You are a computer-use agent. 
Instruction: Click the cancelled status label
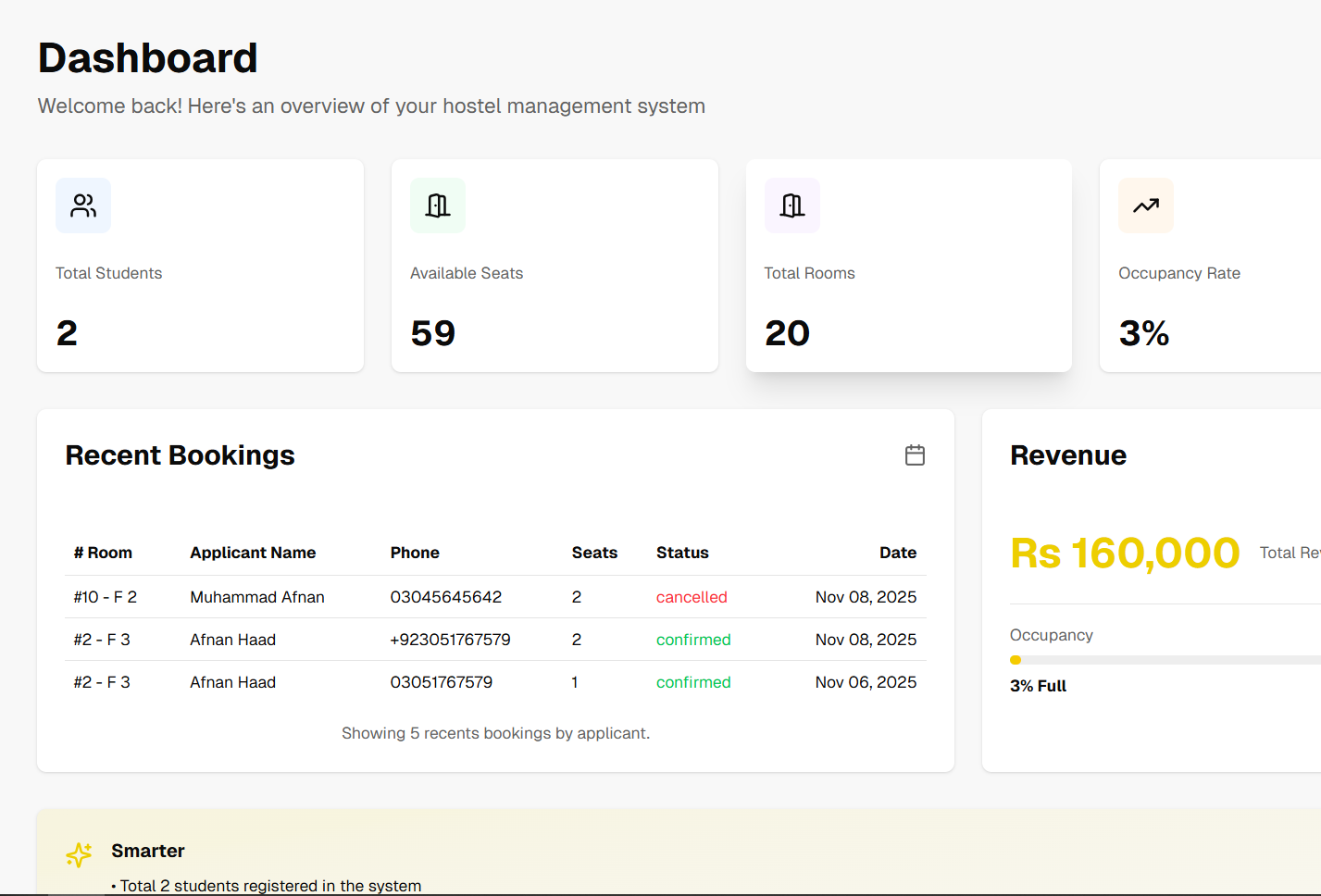coord(692,597)
